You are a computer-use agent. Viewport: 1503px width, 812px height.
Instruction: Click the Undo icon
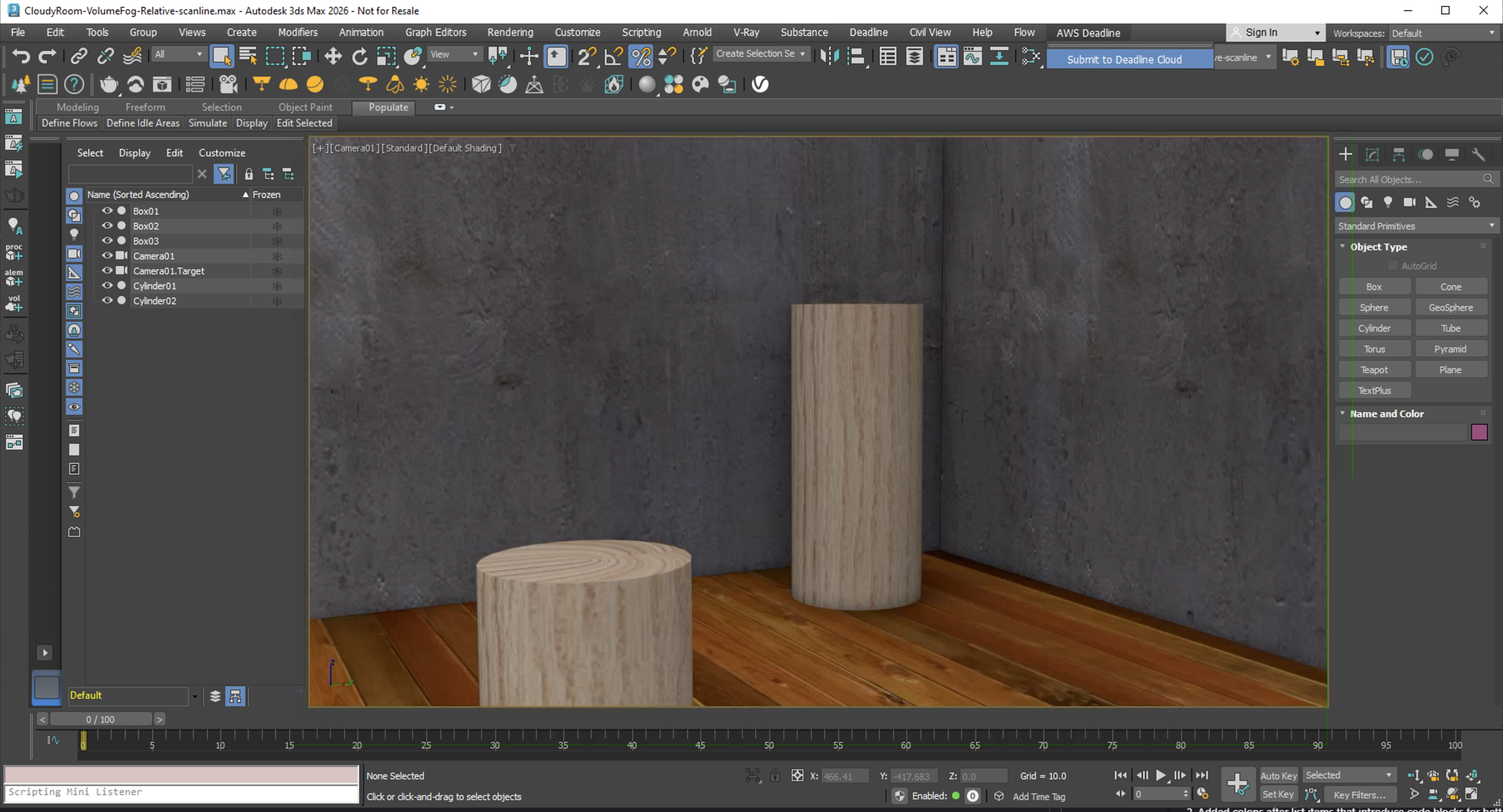point(20,55)
